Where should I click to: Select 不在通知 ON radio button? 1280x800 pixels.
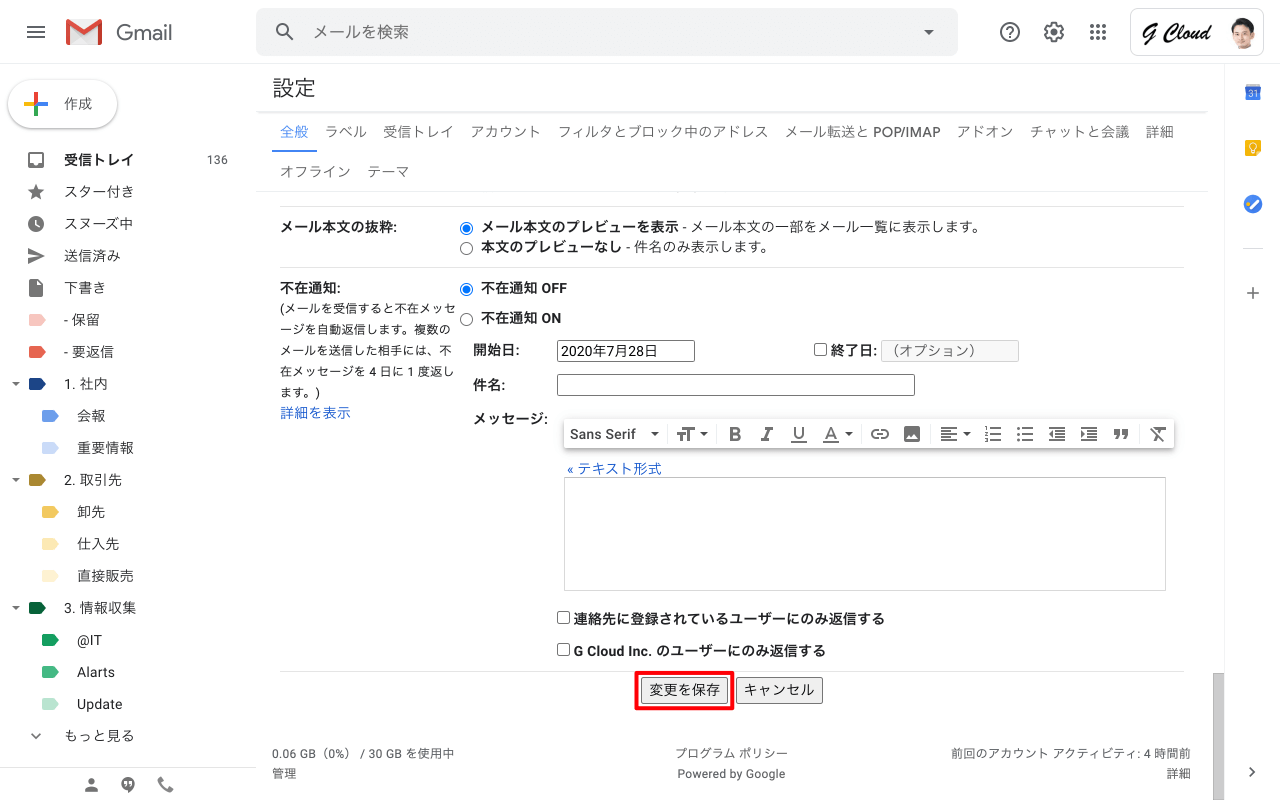[x=466, y=320]
